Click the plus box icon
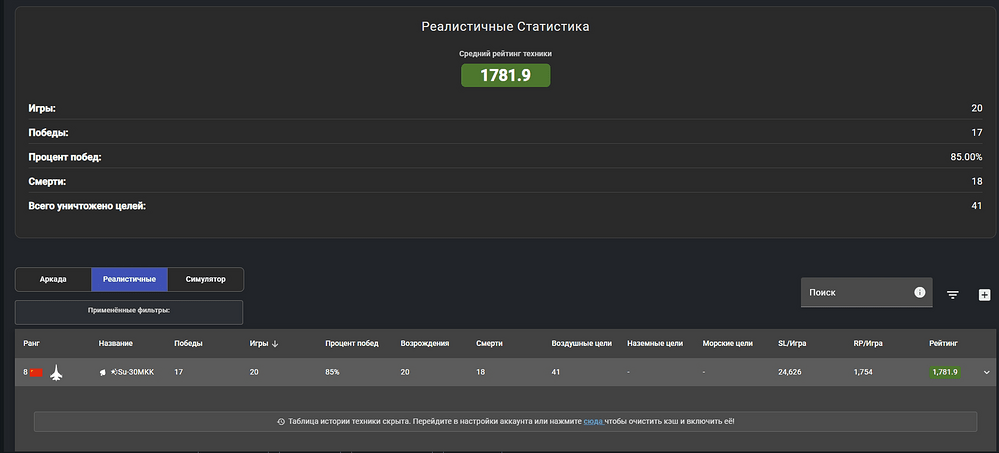 point(984,294)
